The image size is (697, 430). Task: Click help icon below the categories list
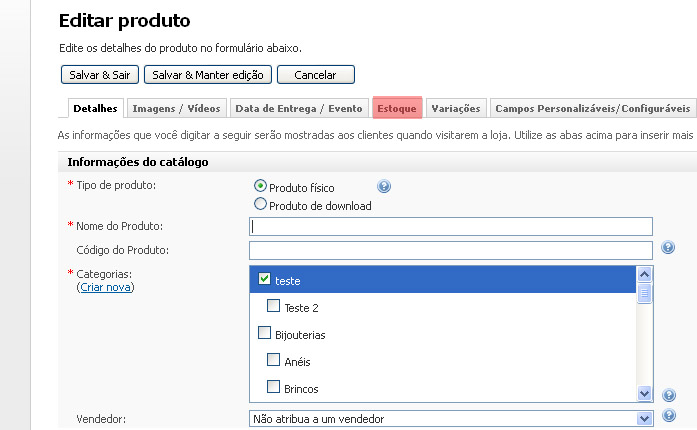coord(668,396)
